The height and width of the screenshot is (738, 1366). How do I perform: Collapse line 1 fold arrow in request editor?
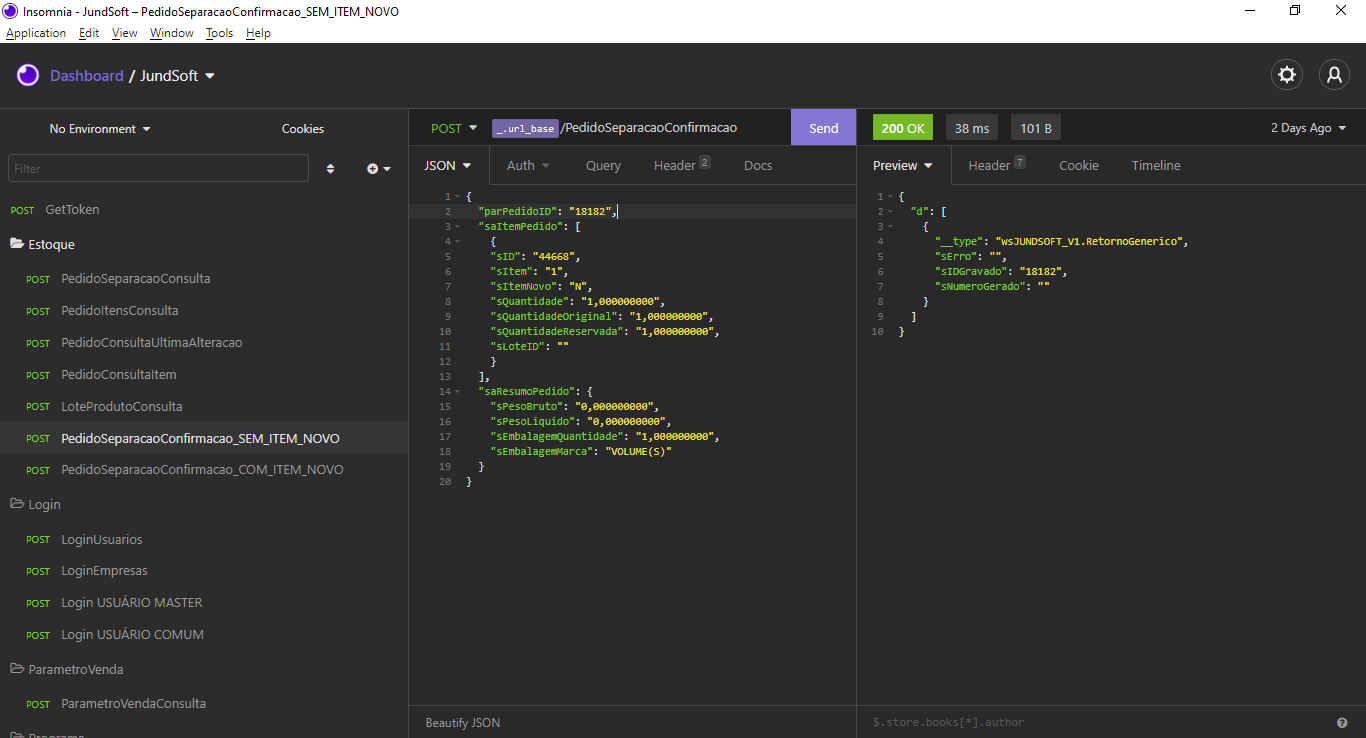click(x=457, y=197)
